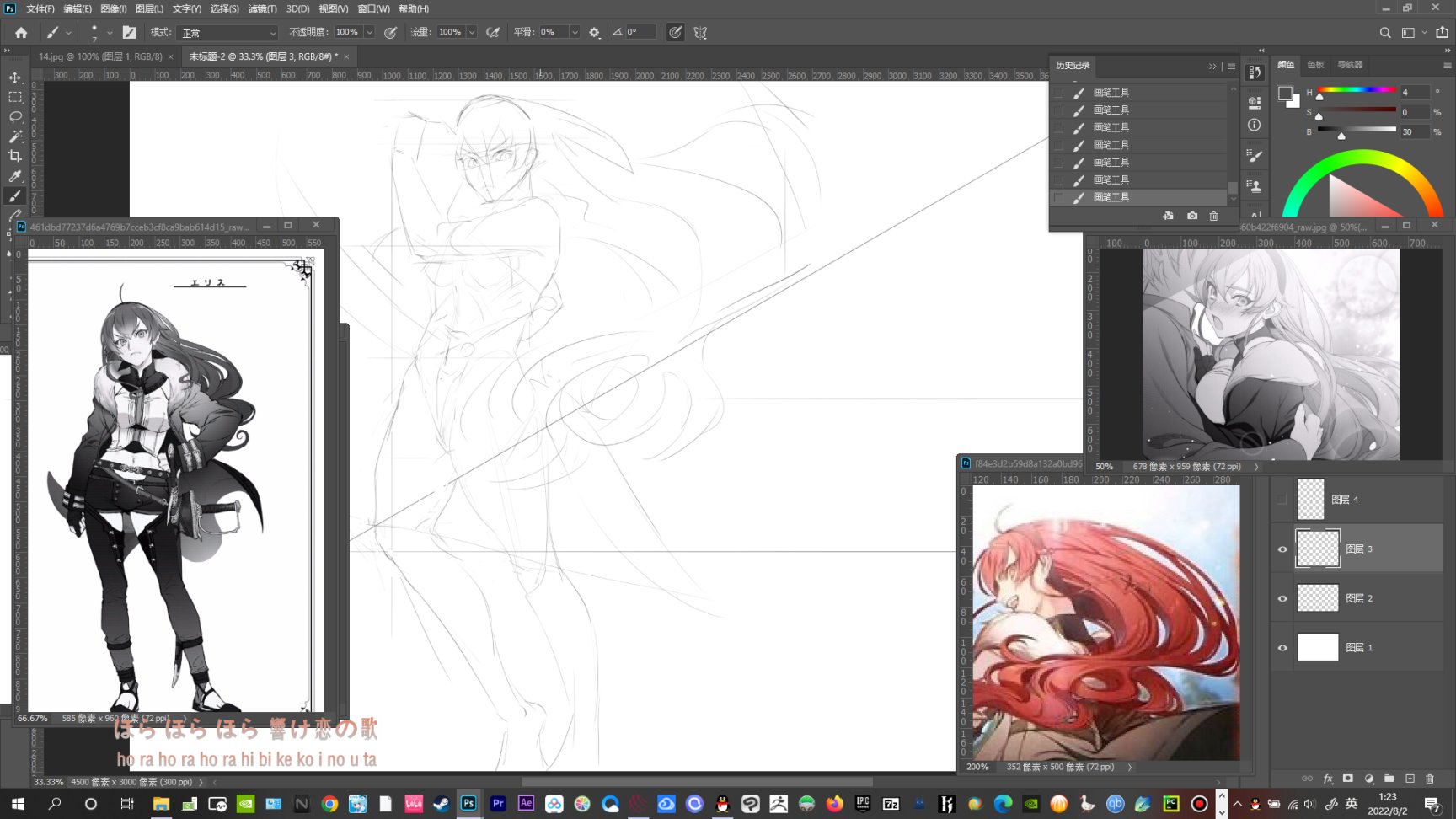Open the tool preset picker arrow
Viewport: 1456px width, 819px height.
coord(68,32)
